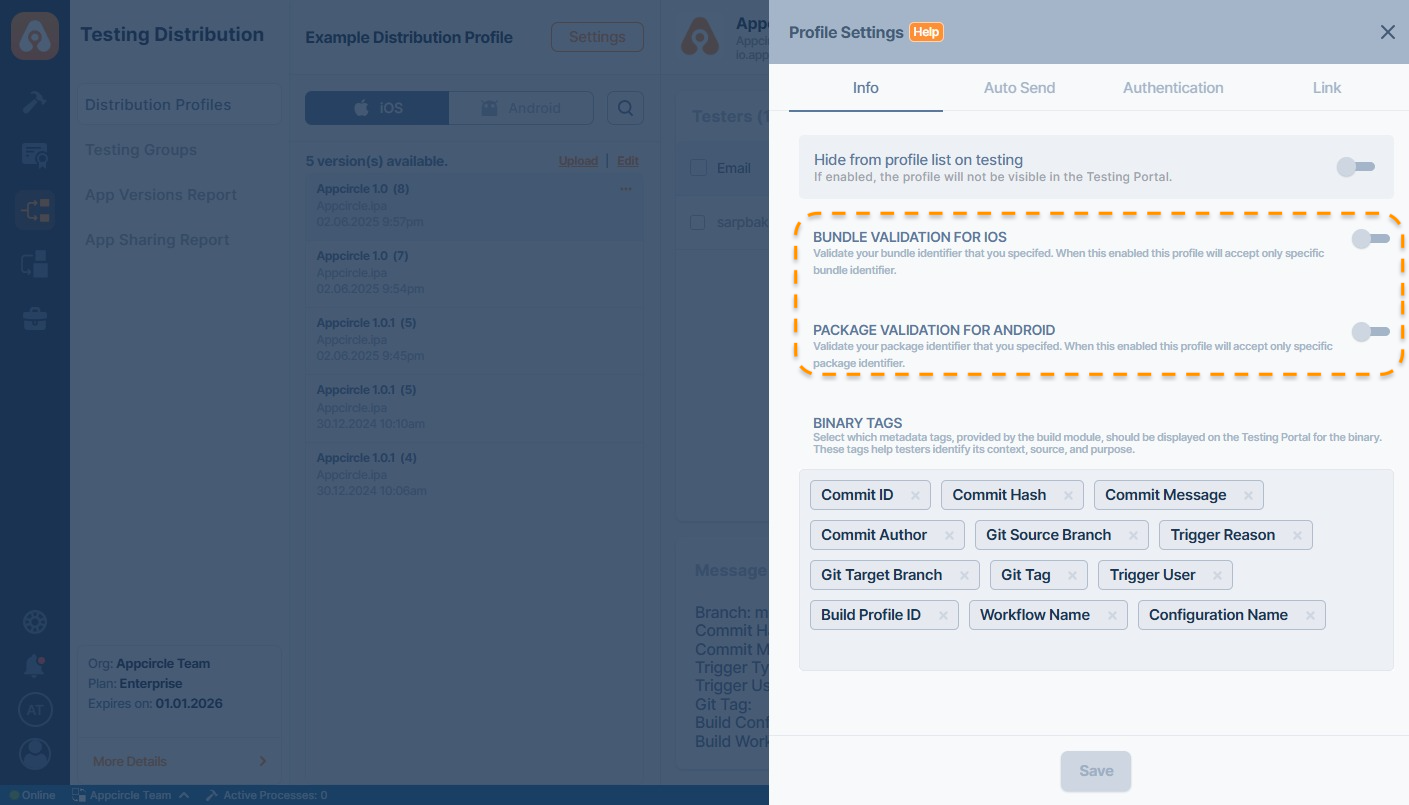Click the Save button
The width and height of the screenshot is (1409, 805).
click(x=1096, y=771)
